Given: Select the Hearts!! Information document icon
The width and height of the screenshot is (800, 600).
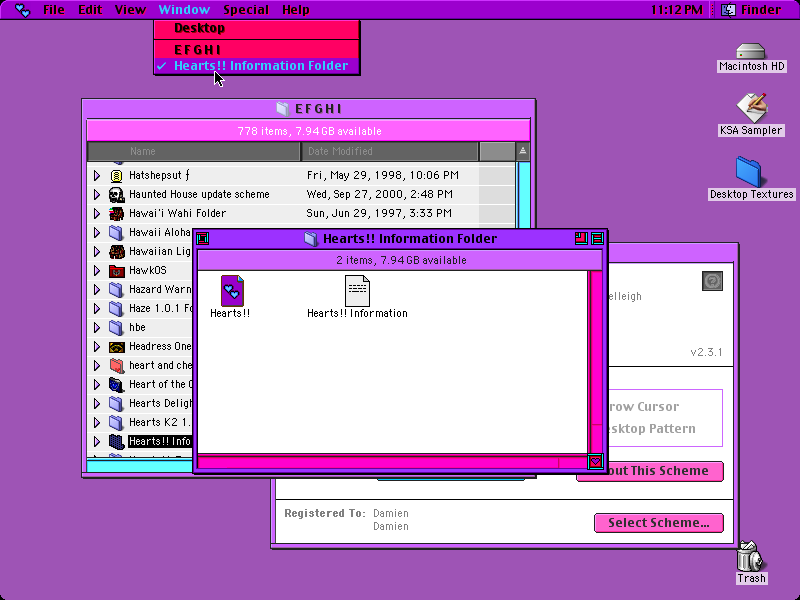Looking at the screenshot, I should (357, 291).
